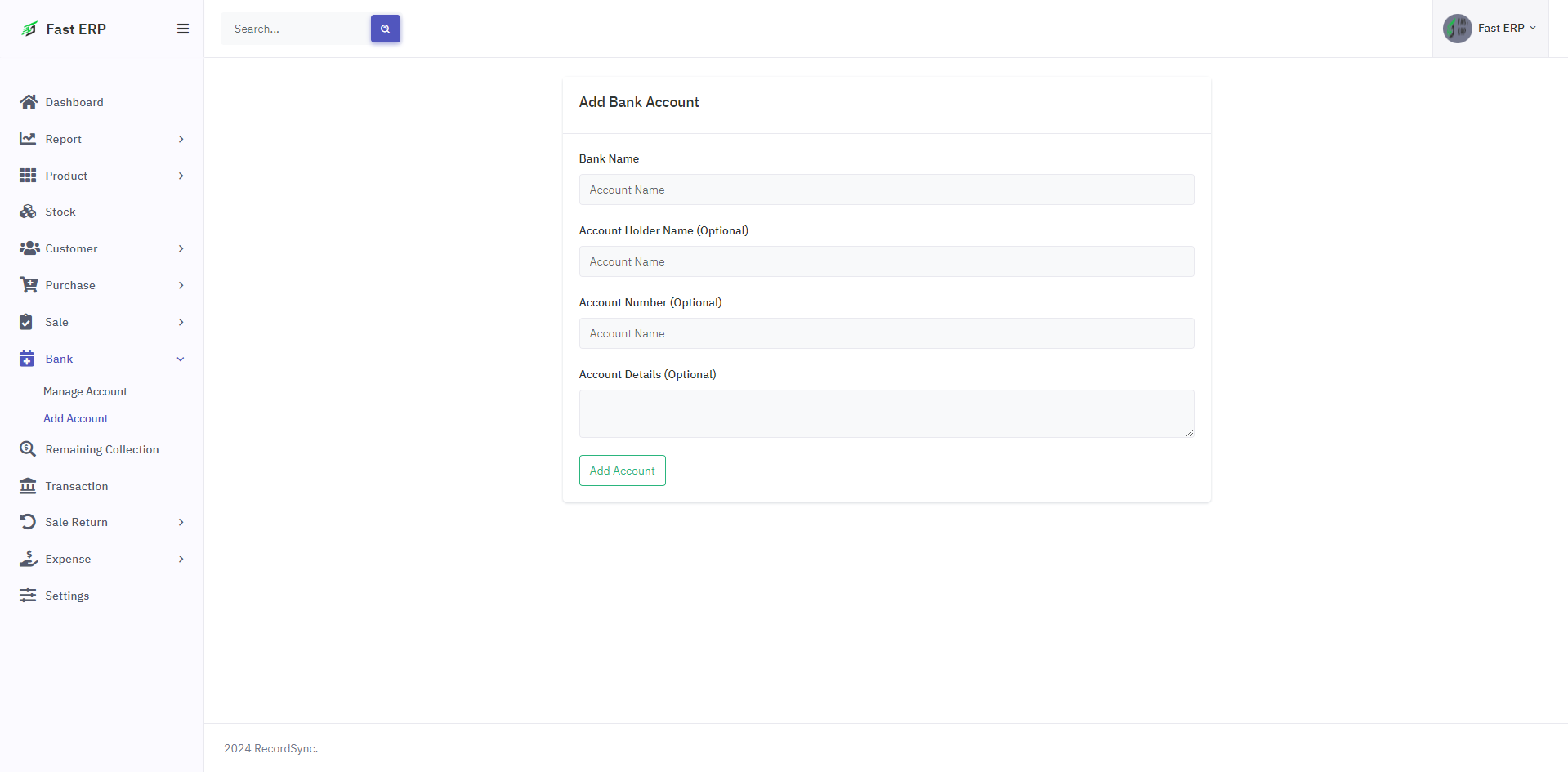Expand the Sale Return submenu chevron

(181, 522)
